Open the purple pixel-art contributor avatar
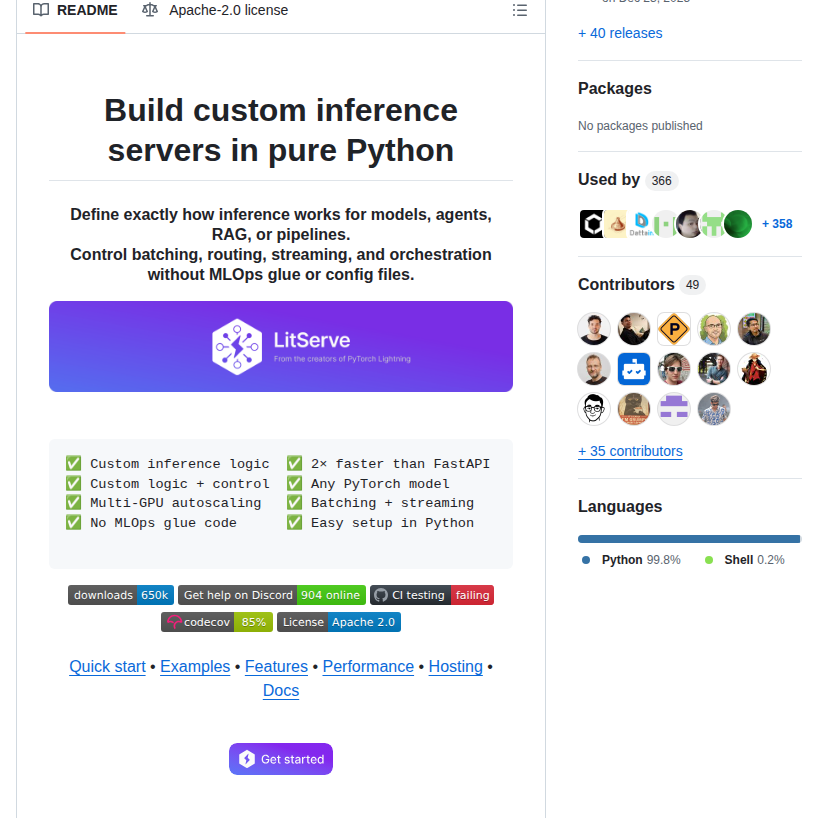Image resolution: width=826 pixels, height=818 pixels. click(x=674, y=409)
